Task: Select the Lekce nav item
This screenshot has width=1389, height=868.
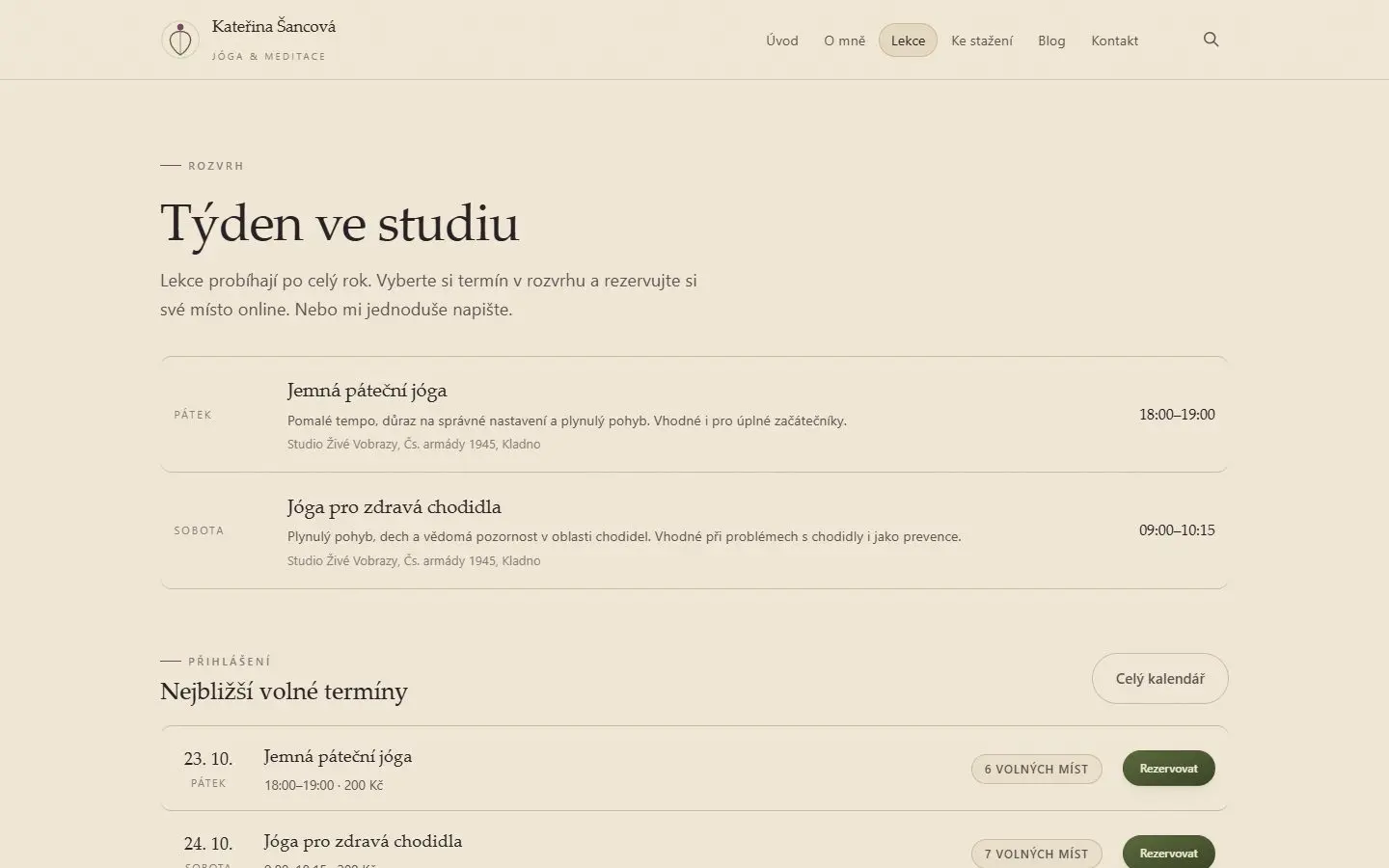Action: click(908, 41)
